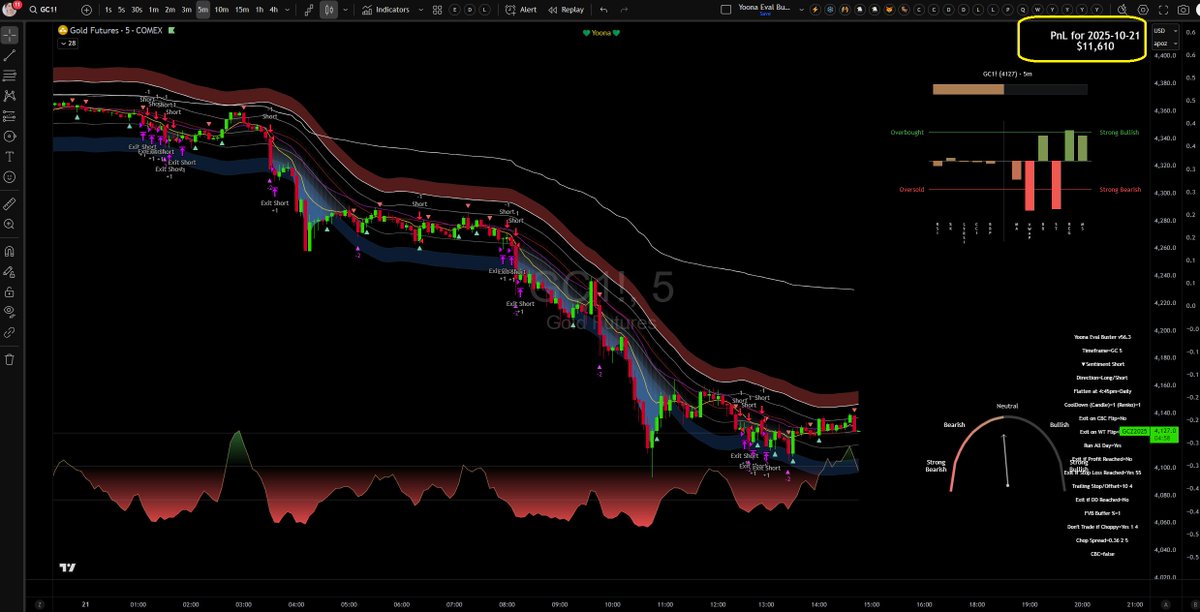Take a chart snapshot with camera
This screenshot has height=612, width=1200.
click(1184, 9)
